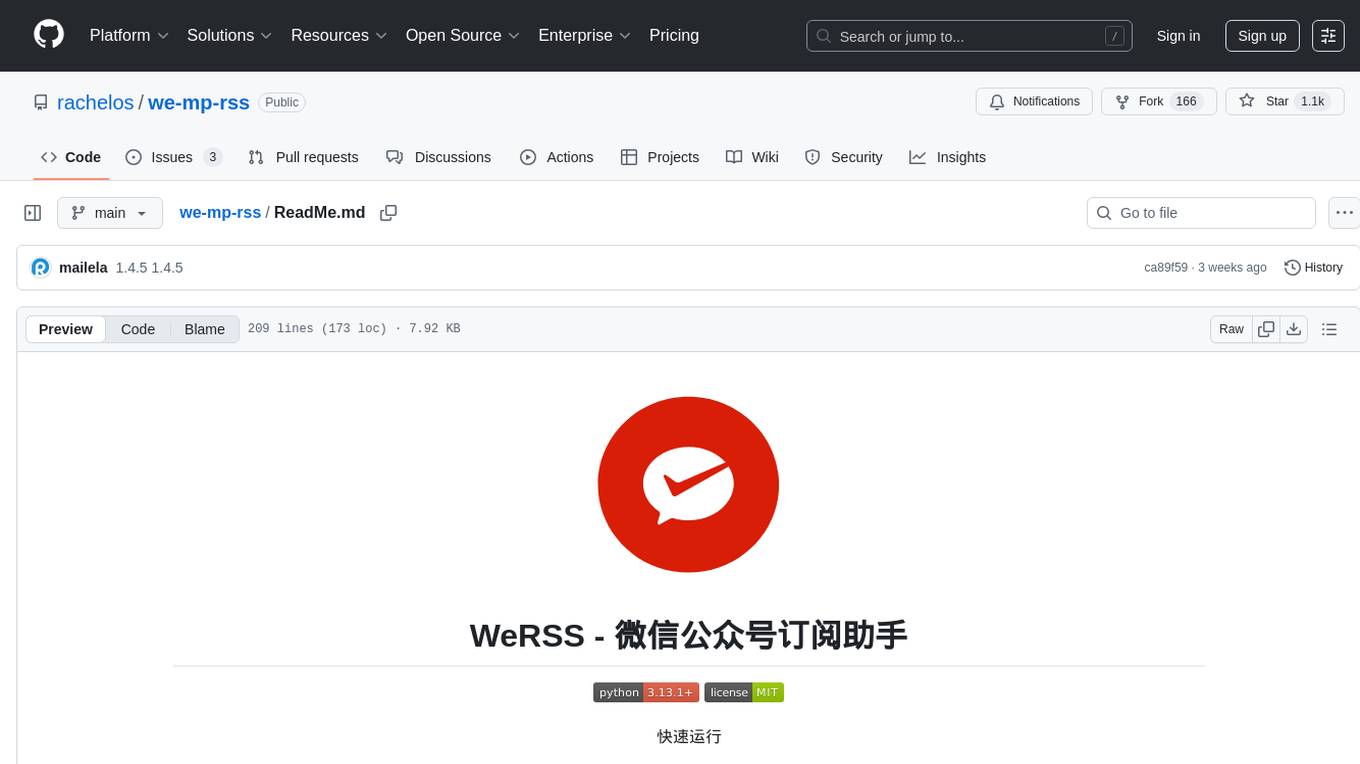
Task: Click the license MIT badge
Action: click(744, 692)
